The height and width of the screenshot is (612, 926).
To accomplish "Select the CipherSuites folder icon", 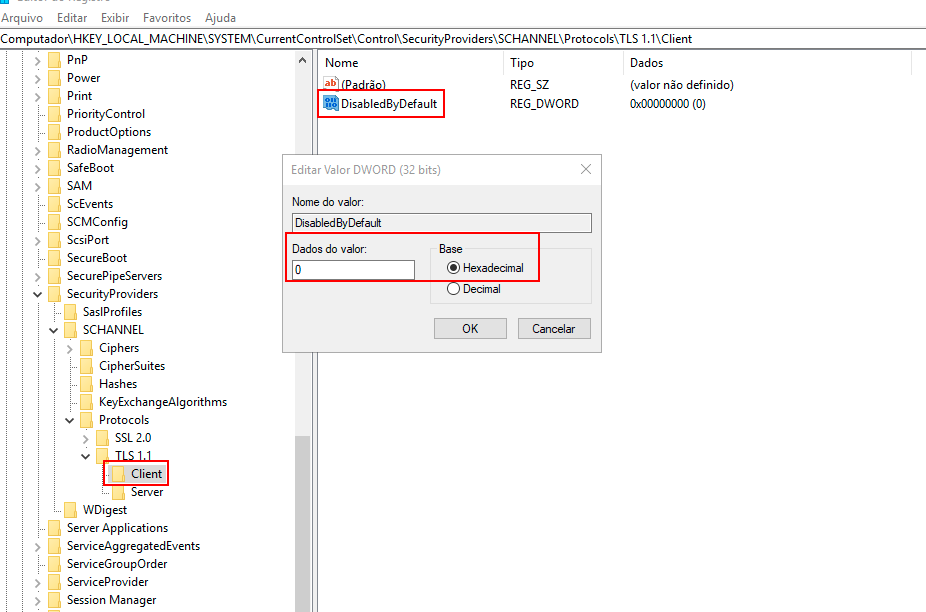I will 86,366.
